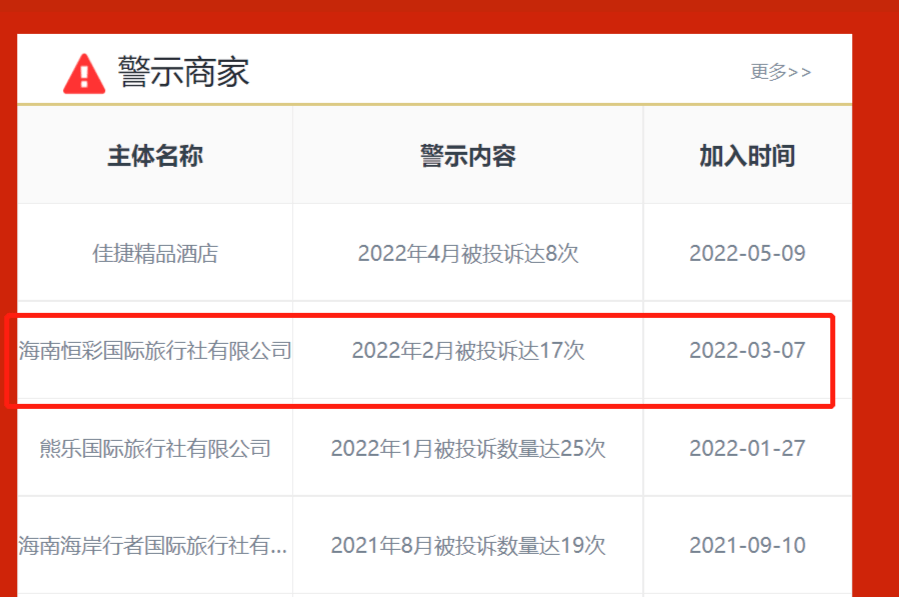
Task: Click the red page background right of table
Action: tap(876, 300)
